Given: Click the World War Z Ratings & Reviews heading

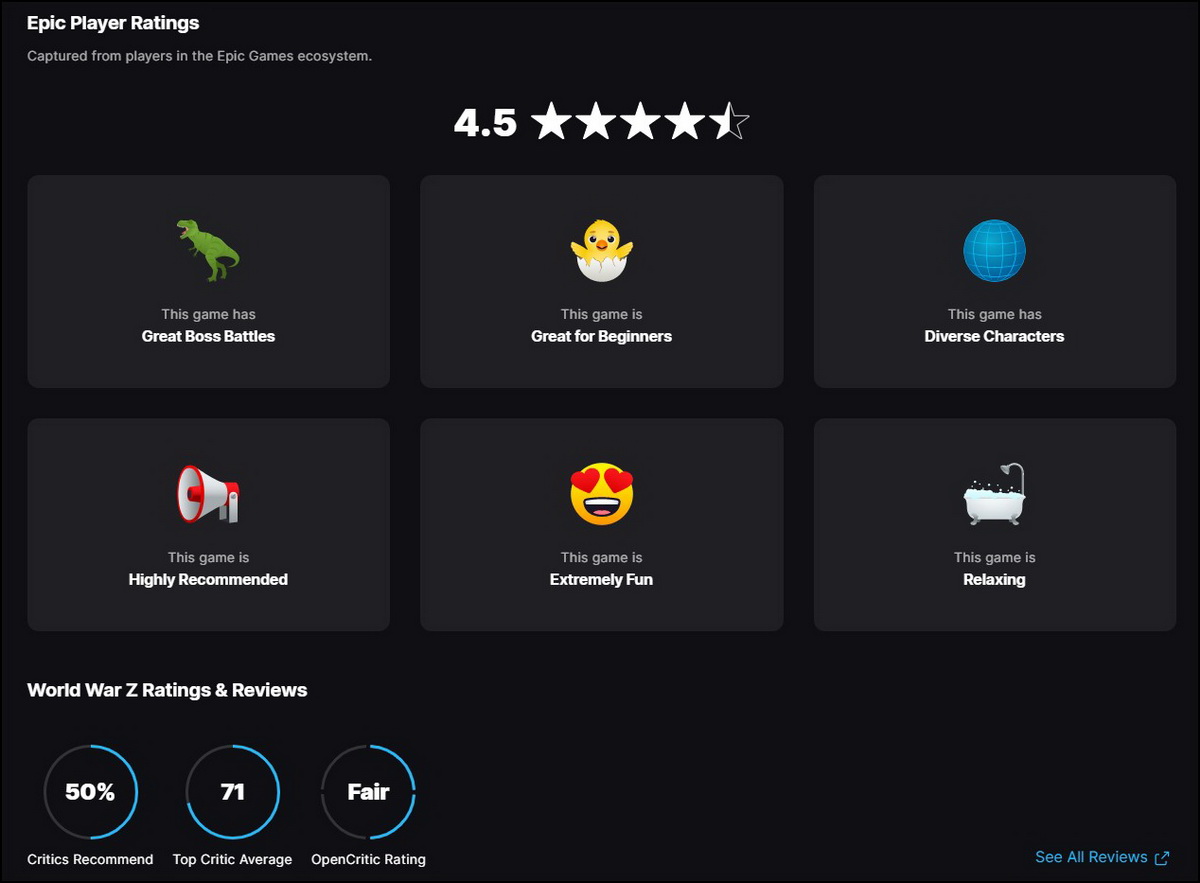Looking at the screenshot, I should [167, 690].
